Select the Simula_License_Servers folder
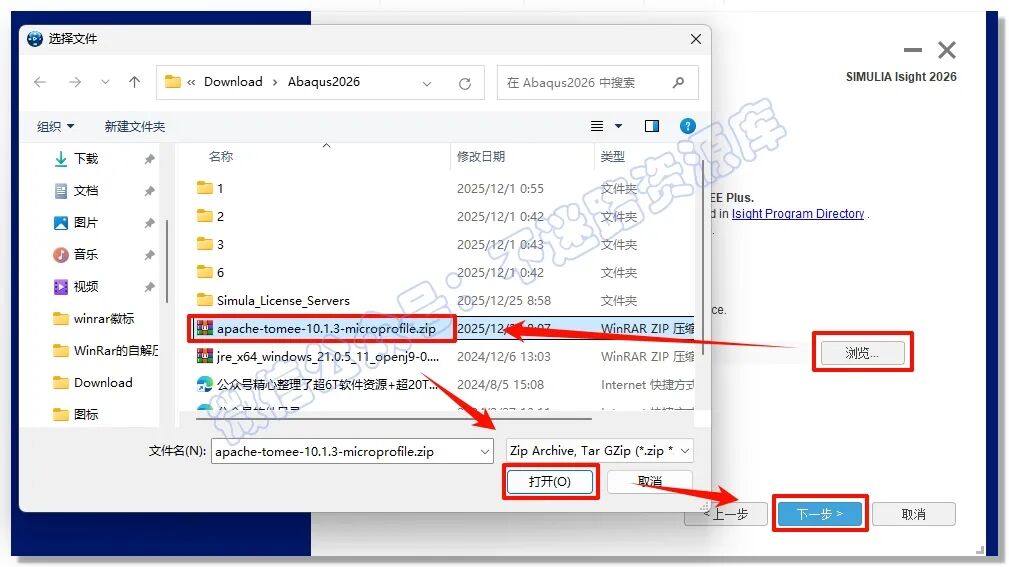 point(283,301)
